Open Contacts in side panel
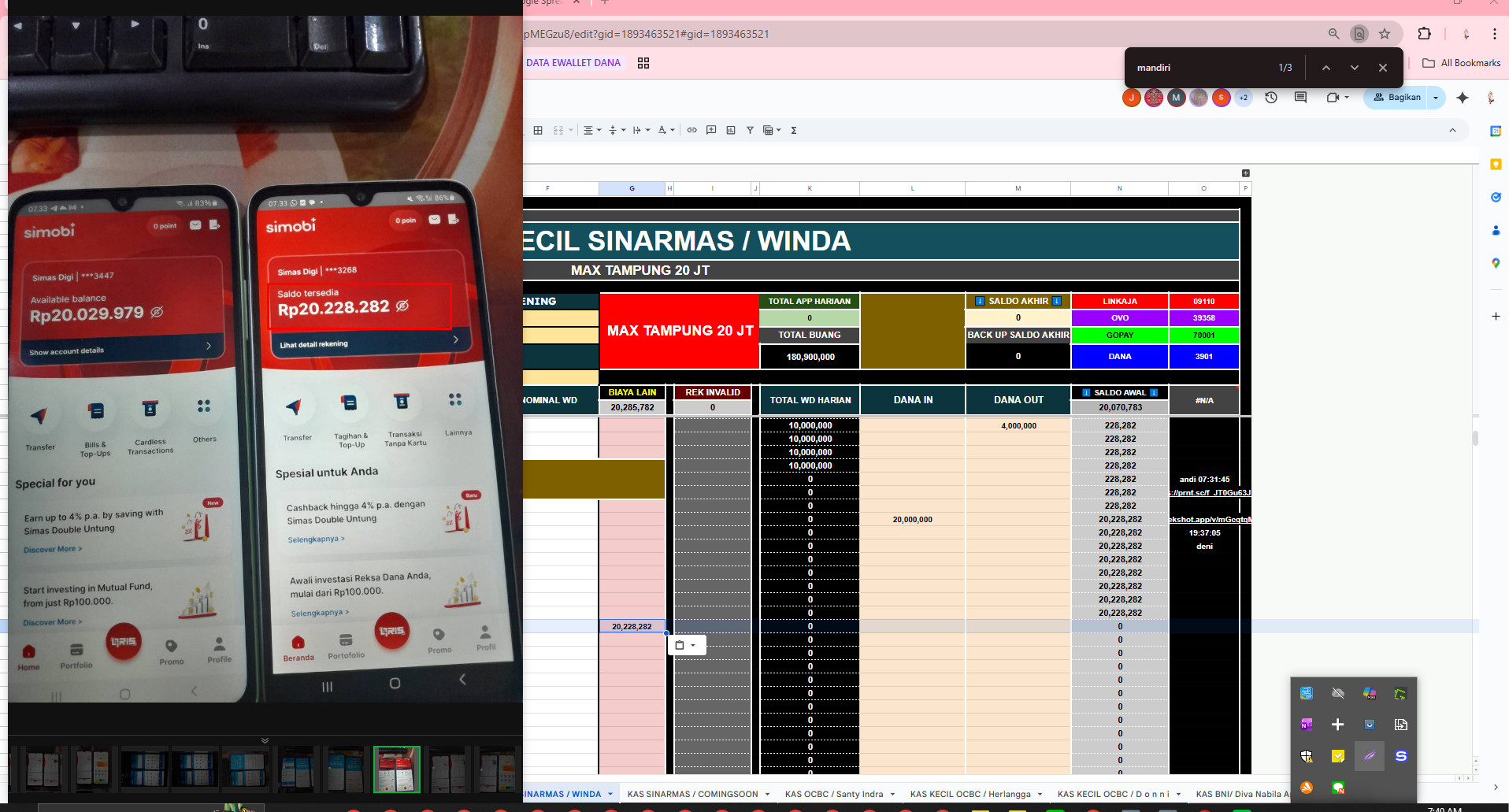Screen dimensions: 1509x812 [1496, 230]
